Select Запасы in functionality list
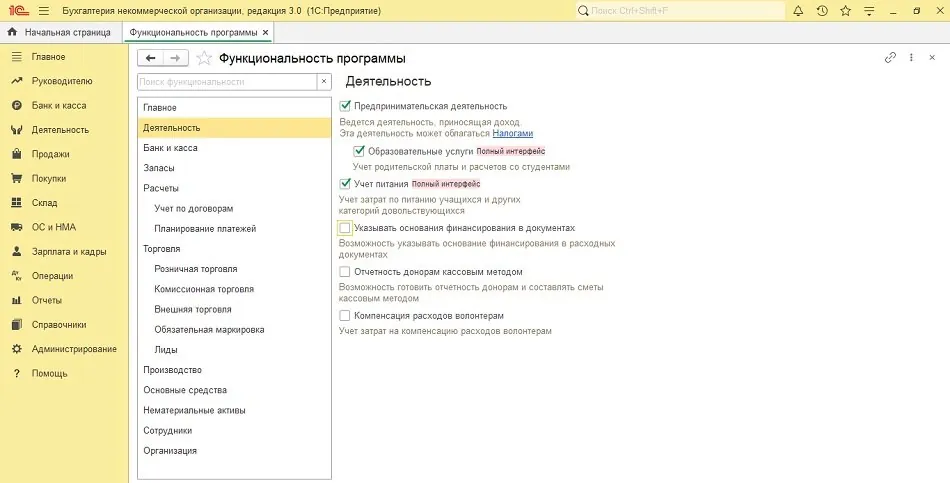The height and width of the screenshot is (483, 950). 234,168
